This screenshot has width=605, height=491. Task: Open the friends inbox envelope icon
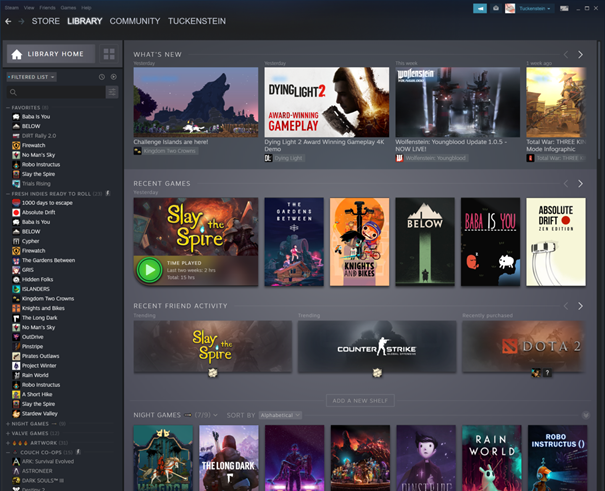(x=497, y=8)
